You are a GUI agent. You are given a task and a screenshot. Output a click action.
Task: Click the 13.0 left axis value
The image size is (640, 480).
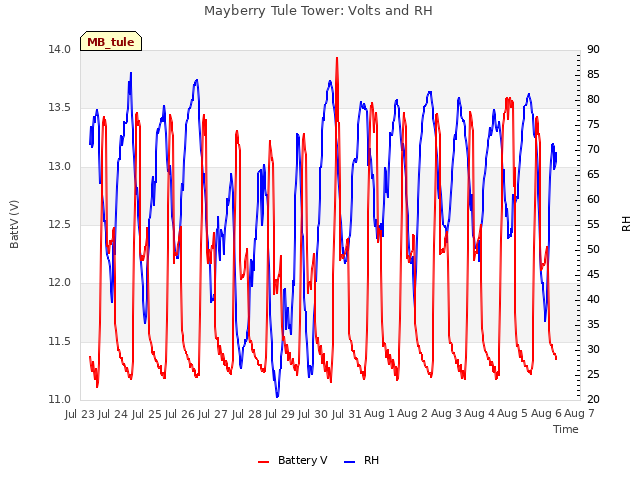click(x=60, y=167)
